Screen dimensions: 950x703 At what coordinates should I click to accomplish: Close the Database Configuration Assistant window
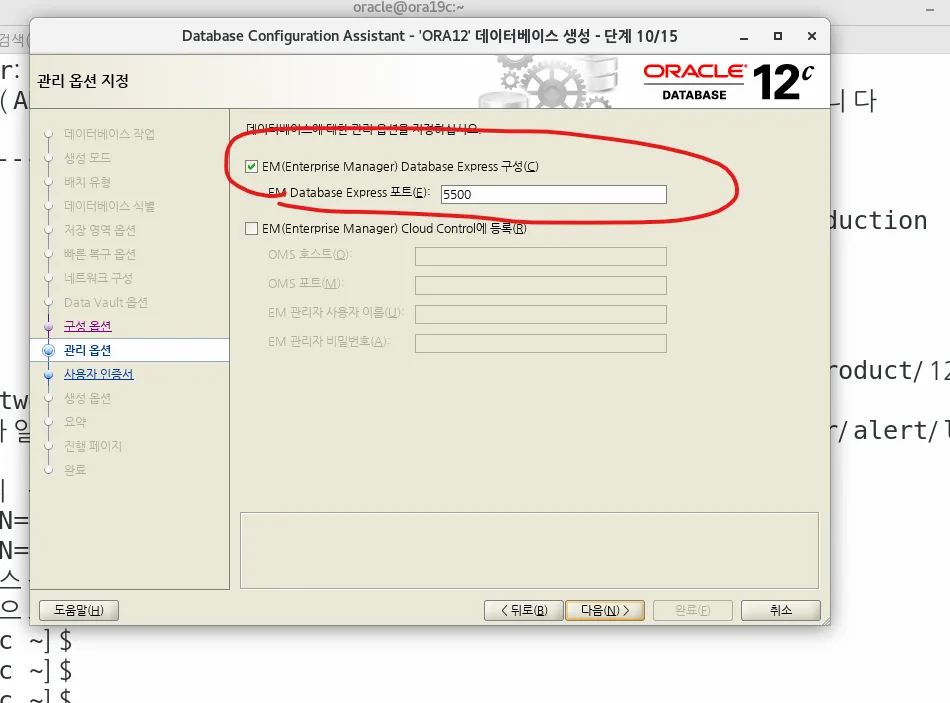tap(812, 36)
